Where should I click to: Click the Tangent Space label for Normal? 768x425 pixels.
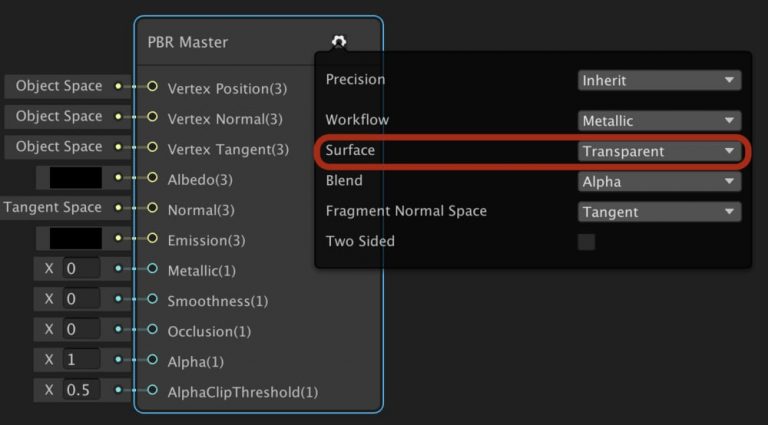[x=52, y=208]
